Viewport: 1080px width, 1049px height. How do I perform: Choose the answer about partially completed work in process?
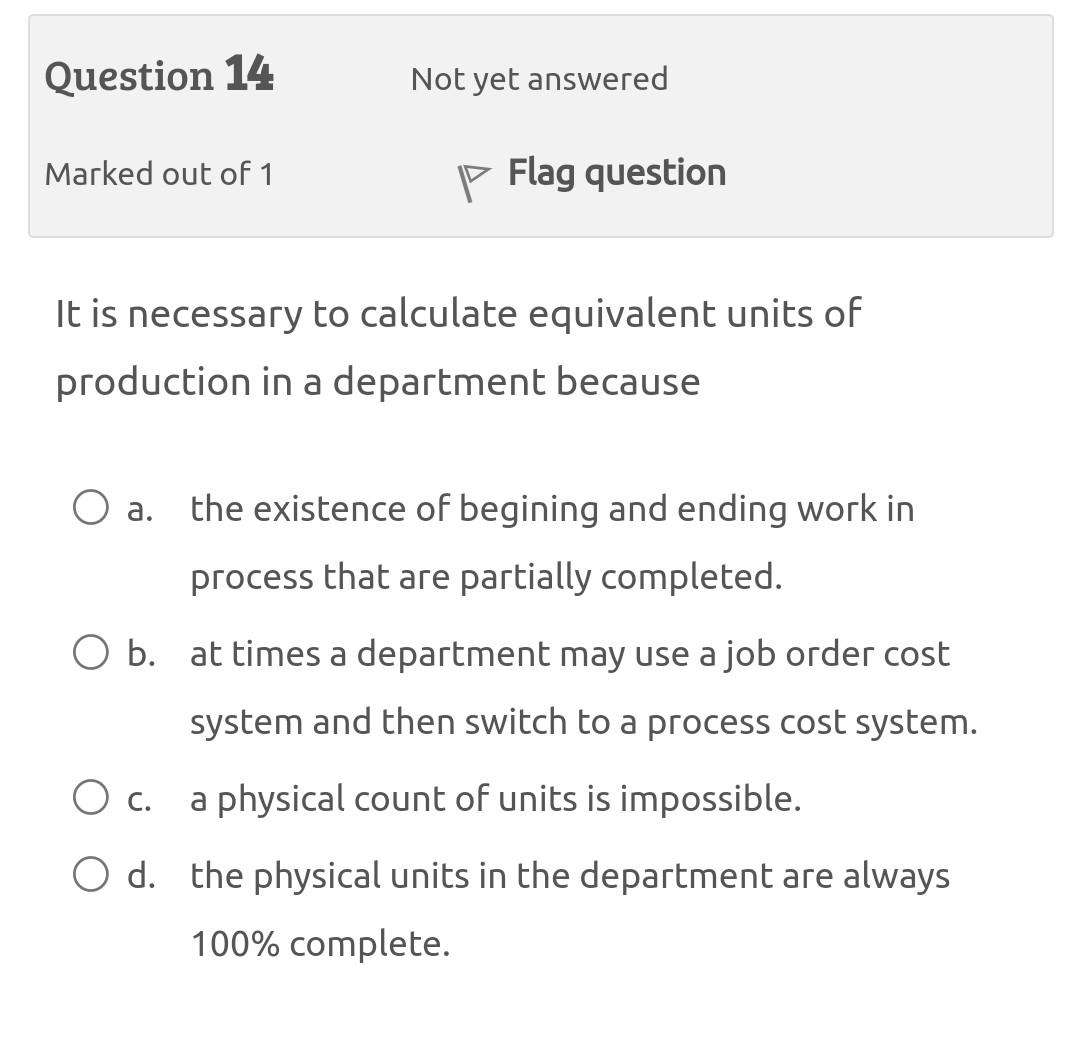pyautogui.click(x=552, y=509)
